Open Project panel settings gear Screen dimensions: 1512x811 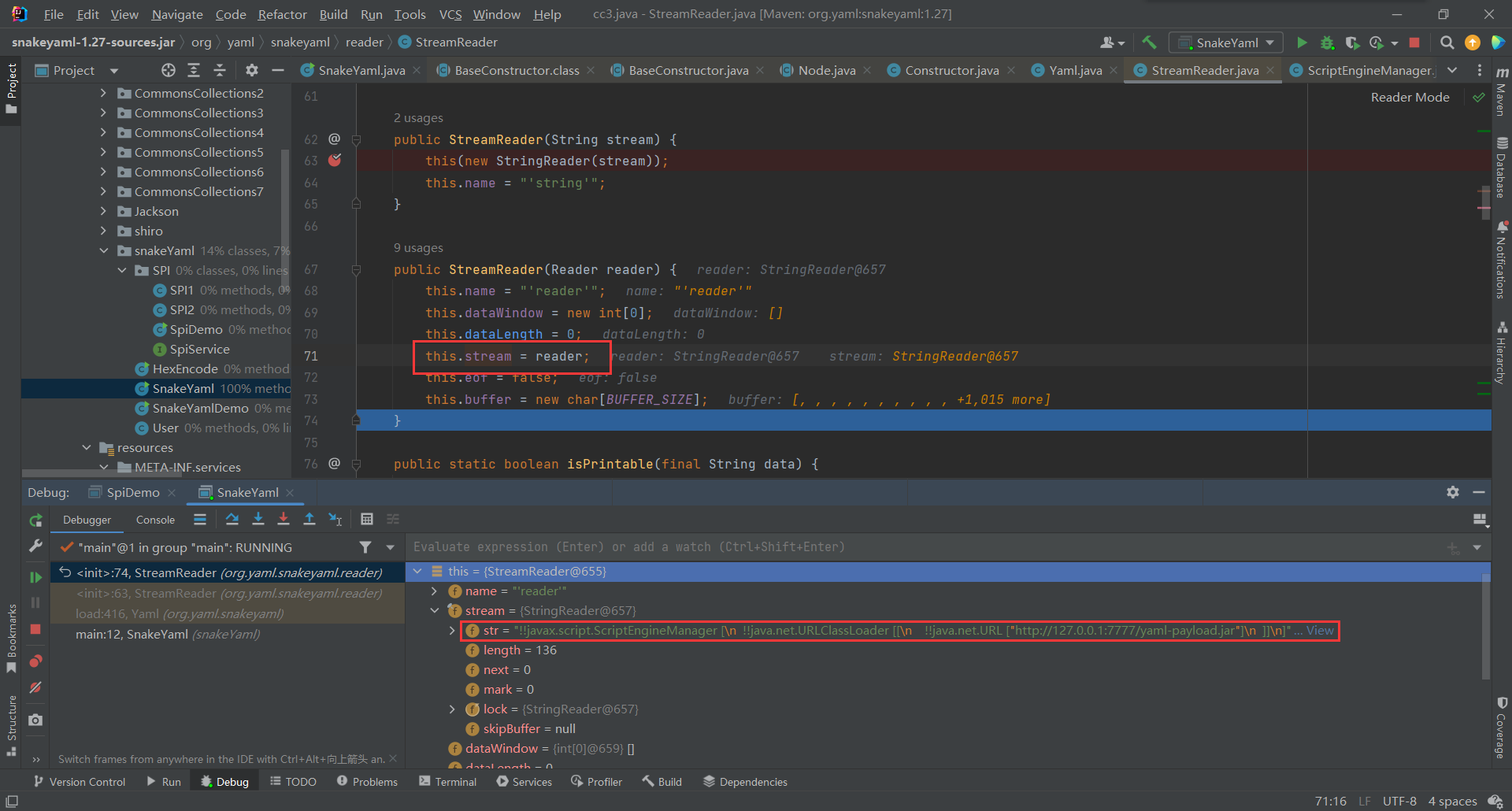pyautogui.click(x=251, y=70)
